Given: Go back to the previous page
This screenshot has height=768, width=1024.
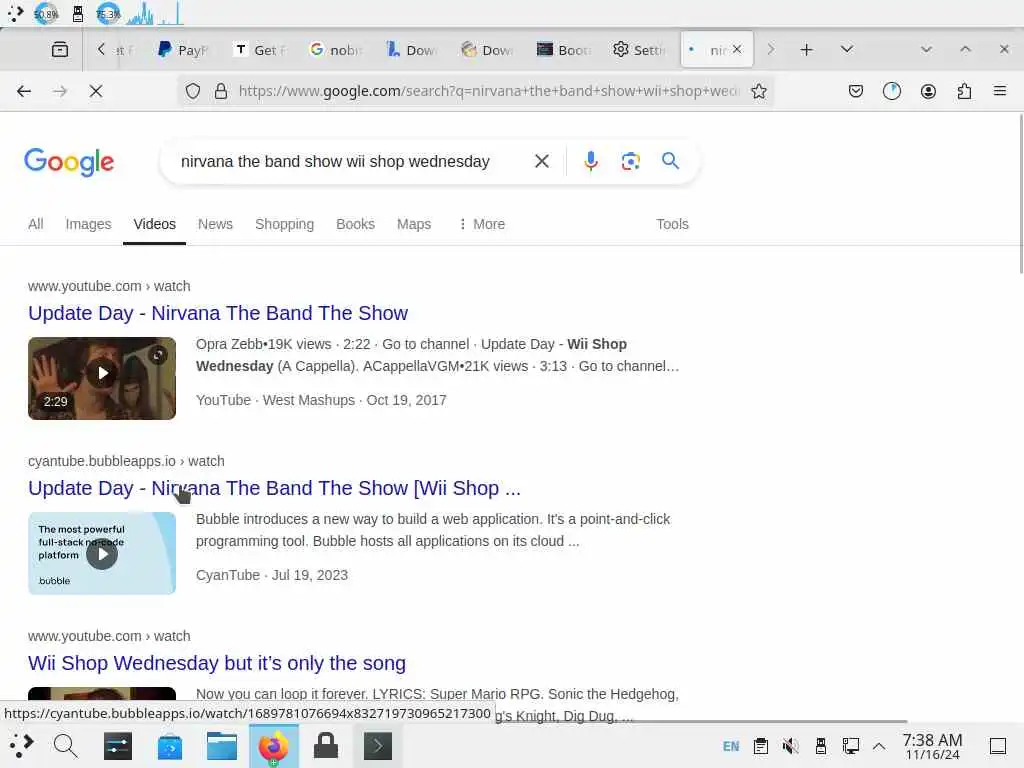Looking at the screenshot, I should 24,91.
